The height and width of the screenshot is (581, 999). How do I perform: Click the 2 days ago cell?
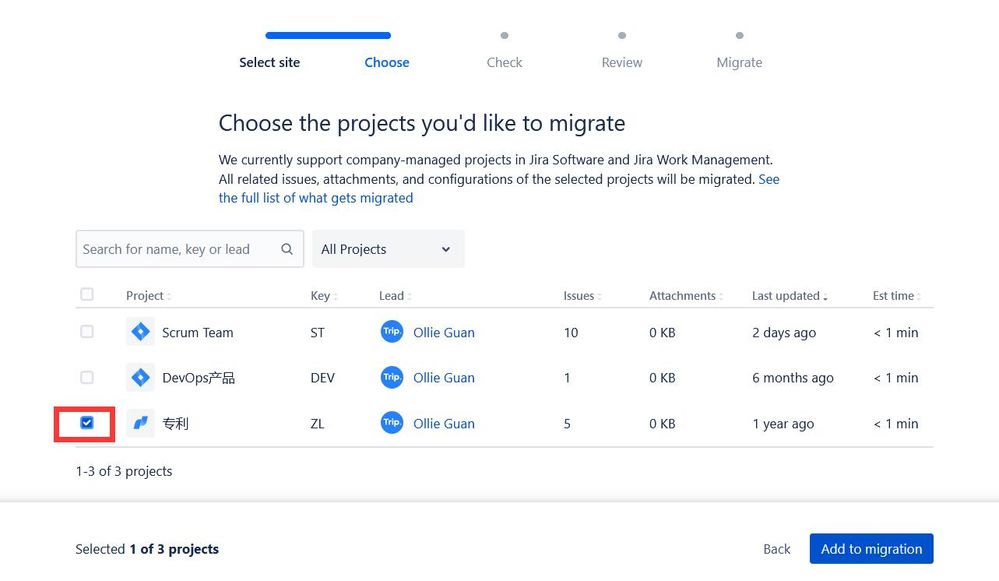coord(784,333)
